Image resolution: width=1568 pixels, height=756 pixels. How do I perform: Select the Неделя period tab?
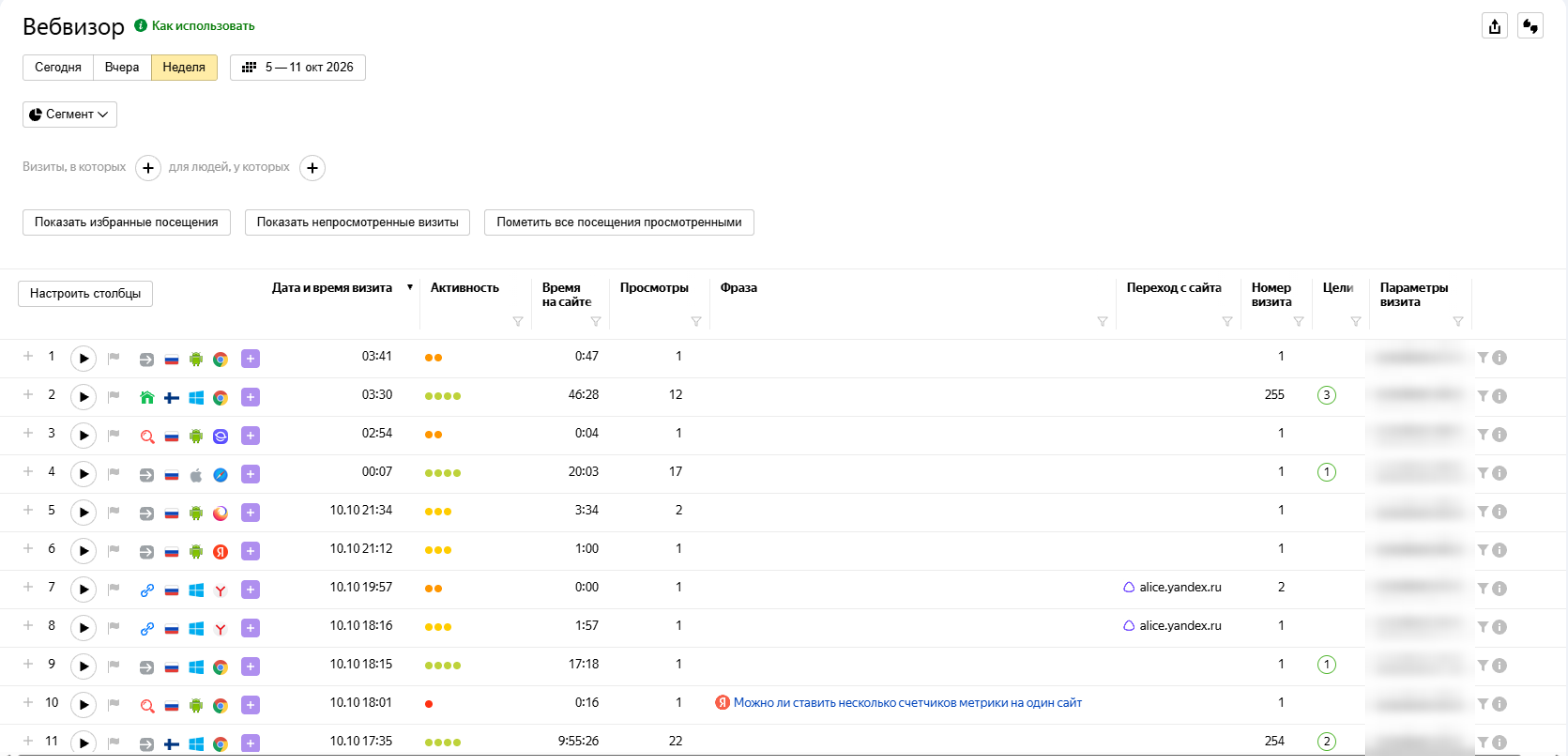[184, 67]
